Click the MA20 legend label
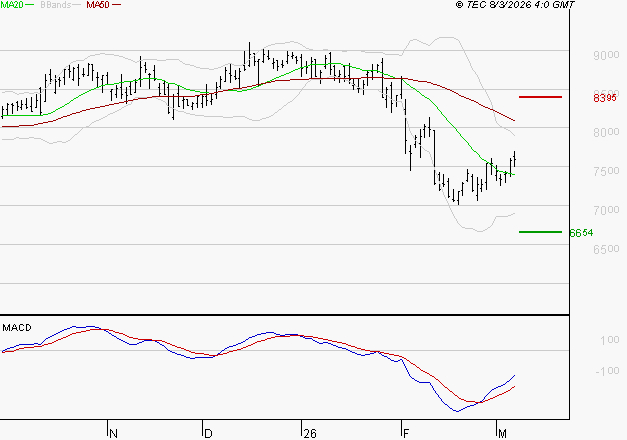627x440 pixels. [x=12, y=5]
